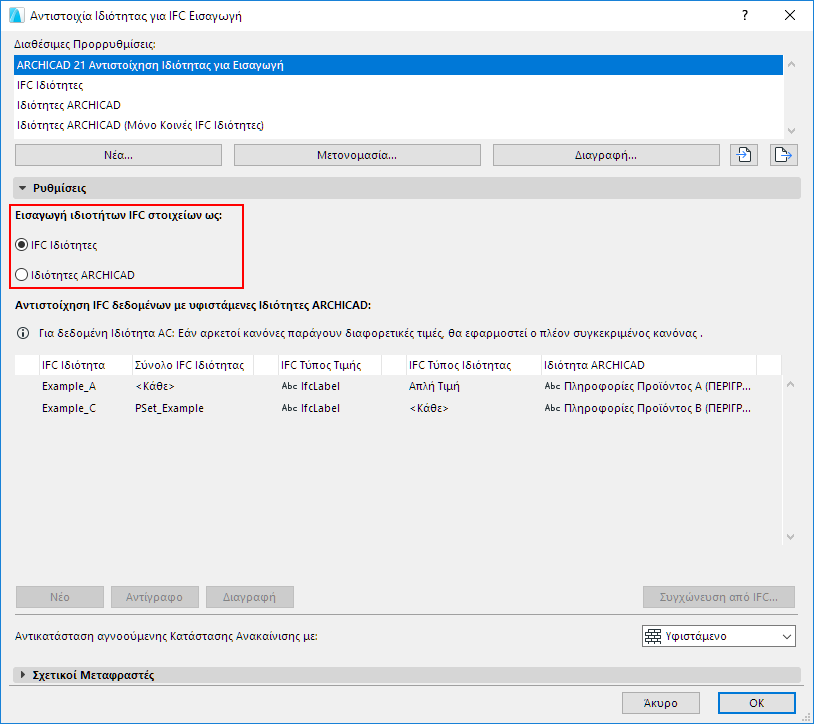This screenshot has height=724, width=814.
Task: Click the Αντίγραφο rule button
Action: tap(154, 597)
